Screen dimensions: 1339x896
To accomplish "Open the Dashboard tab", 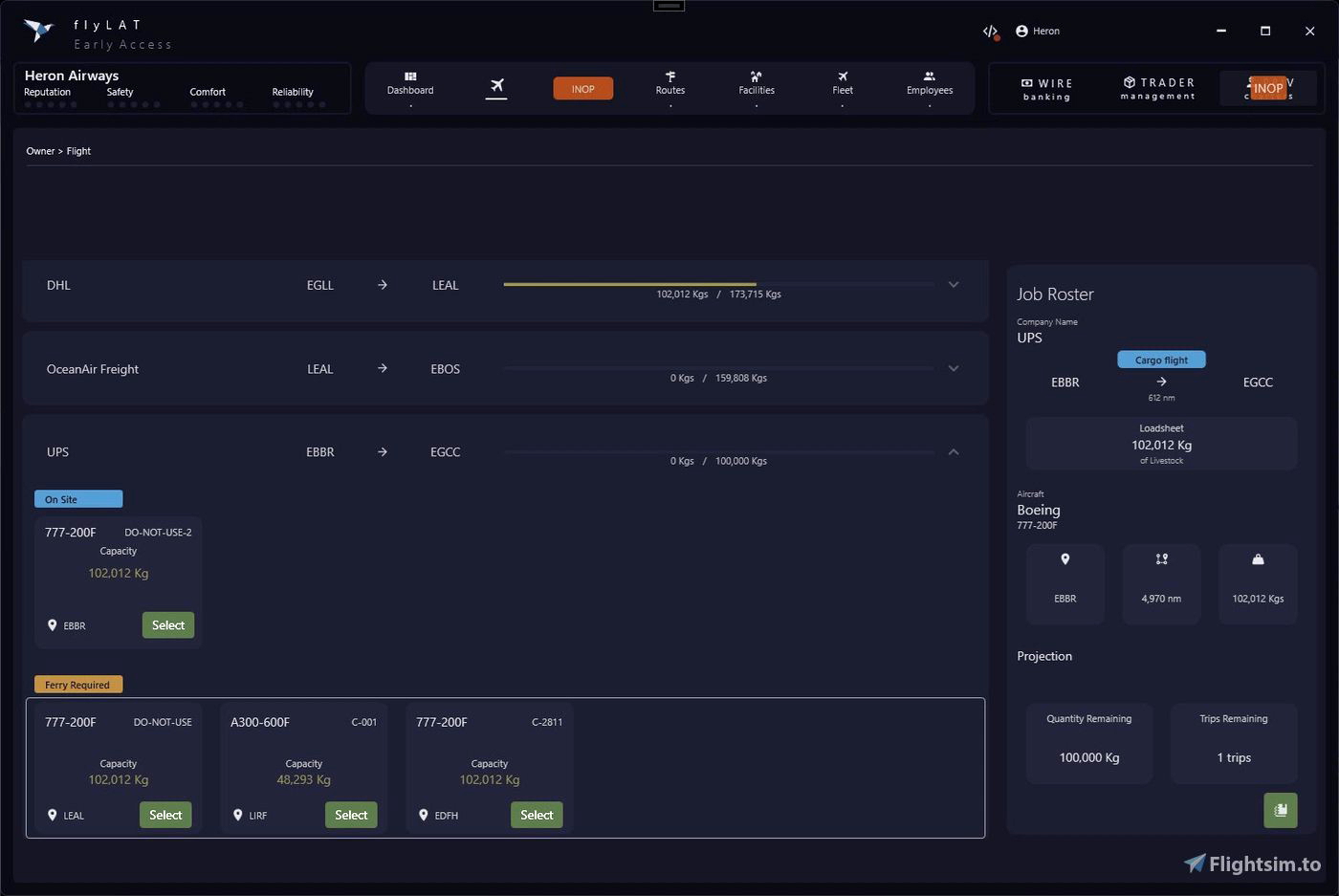I will coord(410,84).
